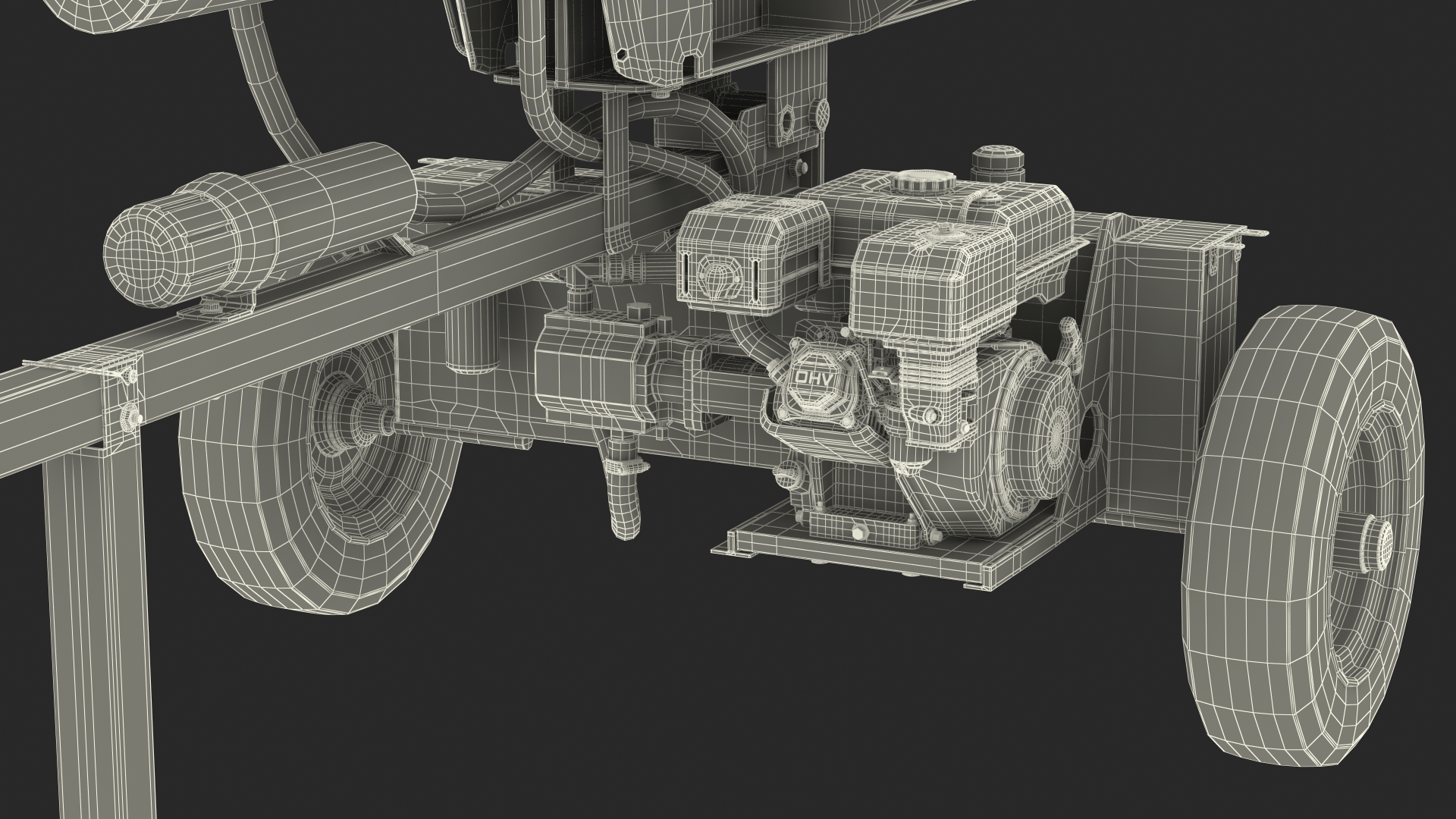Click the small cap behind fuel tank

pos(999,161)
